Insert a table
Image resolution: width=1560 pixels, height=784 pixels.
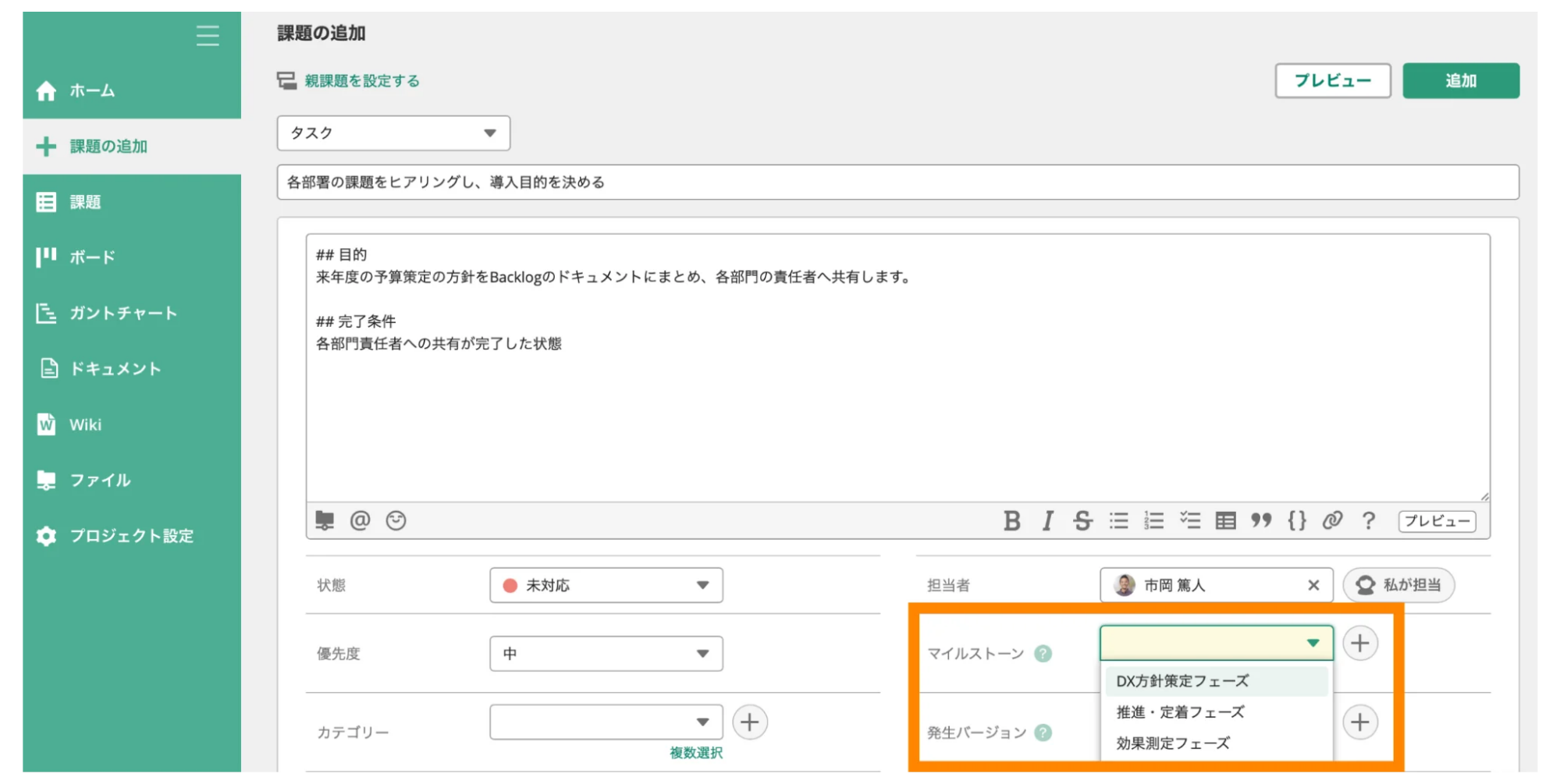click(1225, 520)
